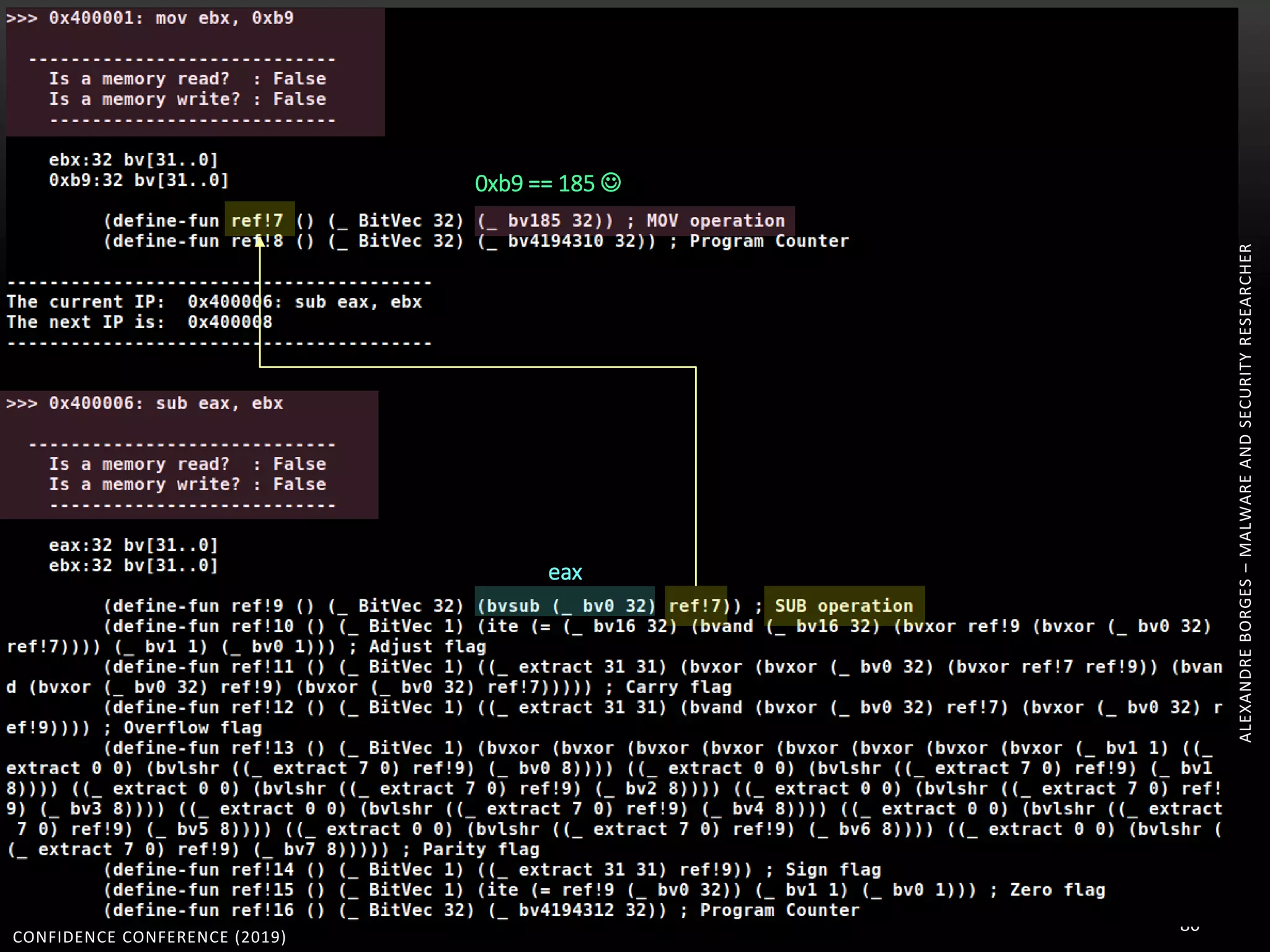Viewport: 1270px width, 952px height.
Task: Click the yellow arrowhead below ref!7
Action: 260,241
